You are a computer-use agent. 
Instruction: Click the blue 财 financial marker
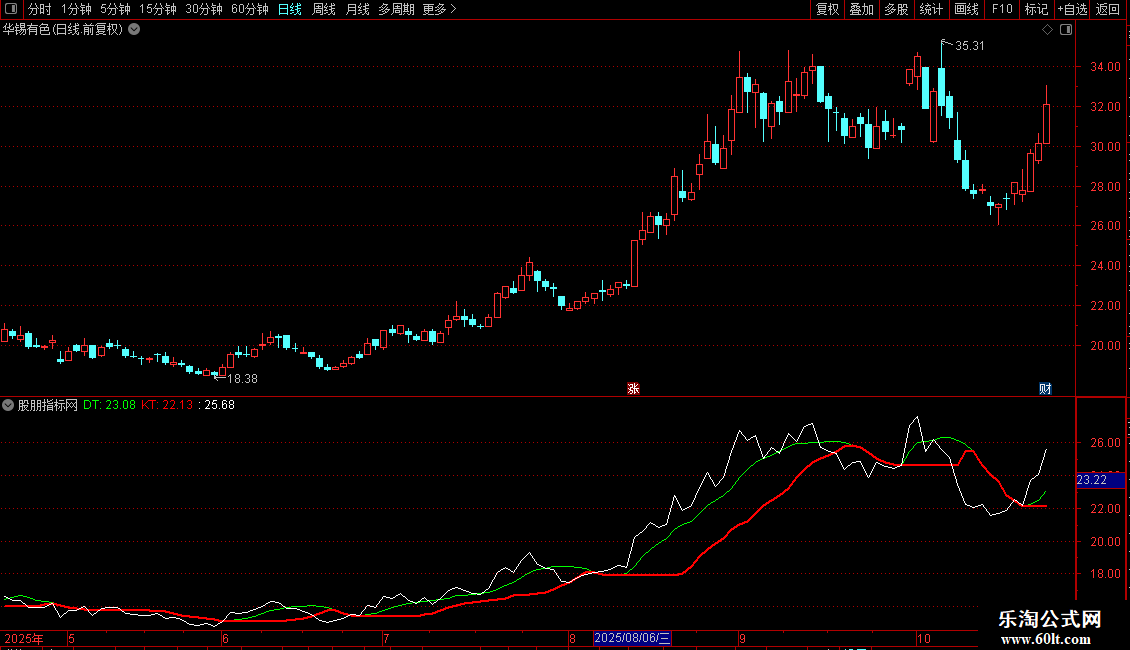click(x=1045, y=388)
